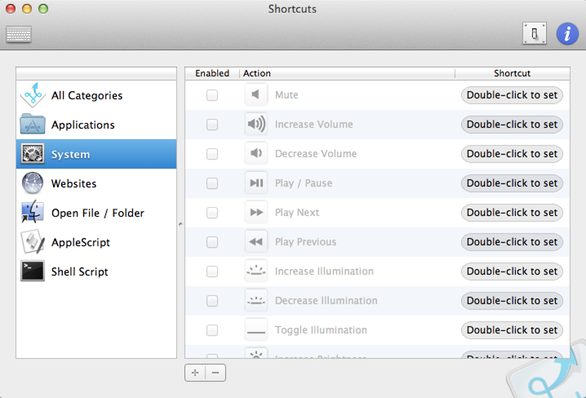The height and width of the screenshot is (398, 586).
Task: Enable the Decrease Volume checkbox
Action: coord(212,154)
